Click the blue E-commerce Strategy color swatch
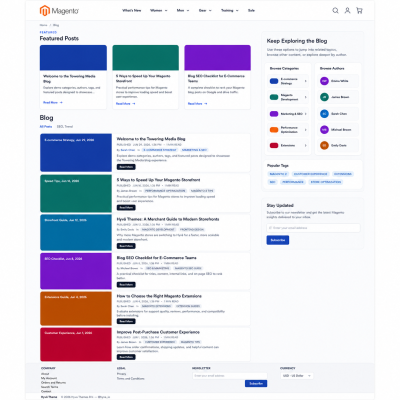 pos(274,81)
